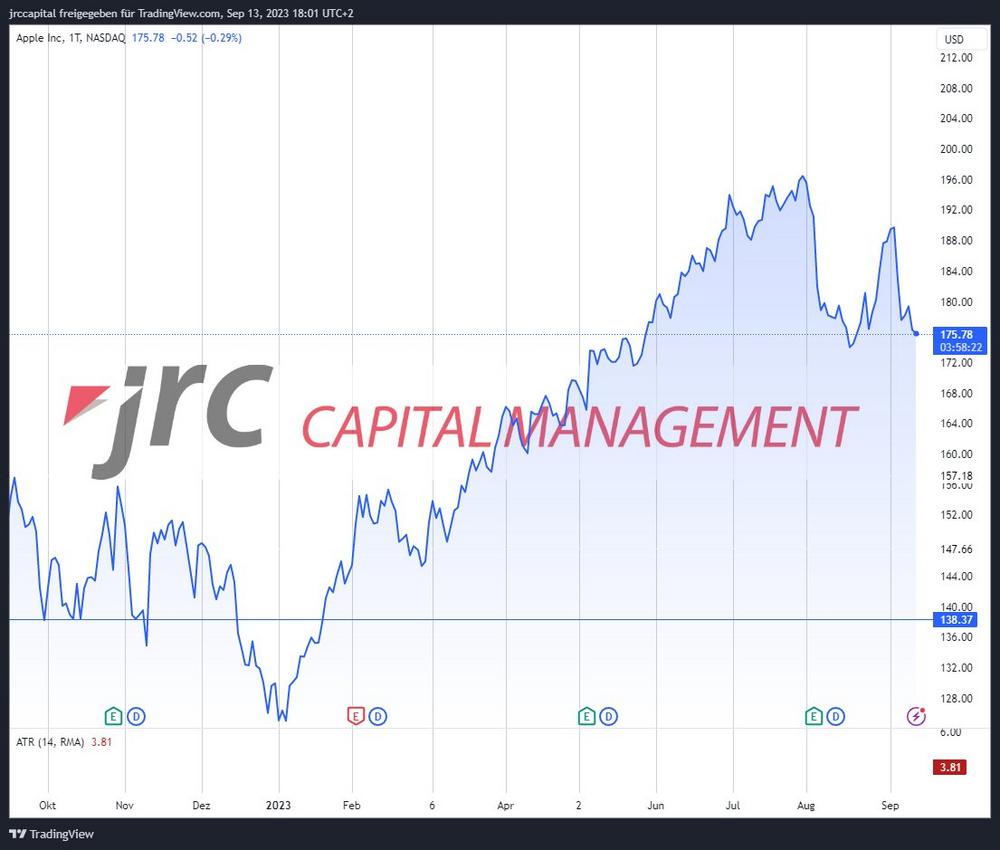Click the green earnings marker near November
This screenshot has width=1000, height=850.
[x=113, y=716]
